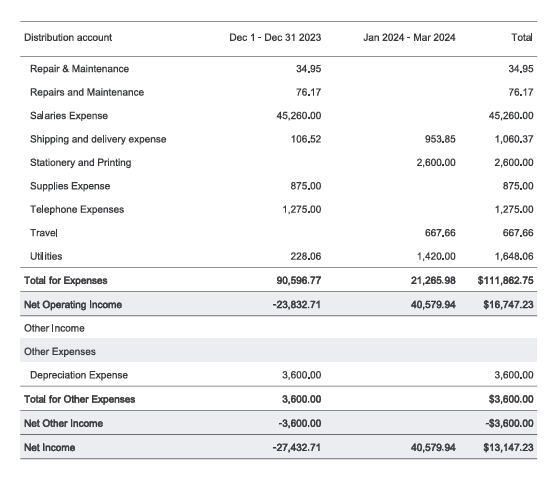Select Shipping and delivery expense 953.85 amount
The width and height of the screenshot is (559, 501).
click(x=440, y=139)
